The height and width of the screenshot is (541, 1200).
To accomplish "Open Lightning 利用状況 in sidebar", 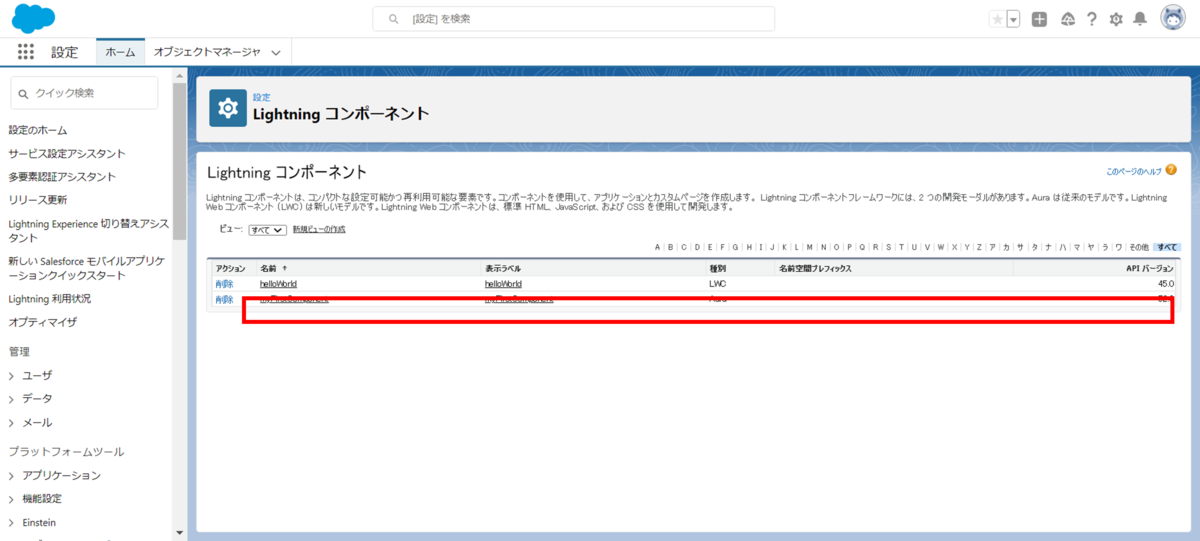I will (49, 299).
